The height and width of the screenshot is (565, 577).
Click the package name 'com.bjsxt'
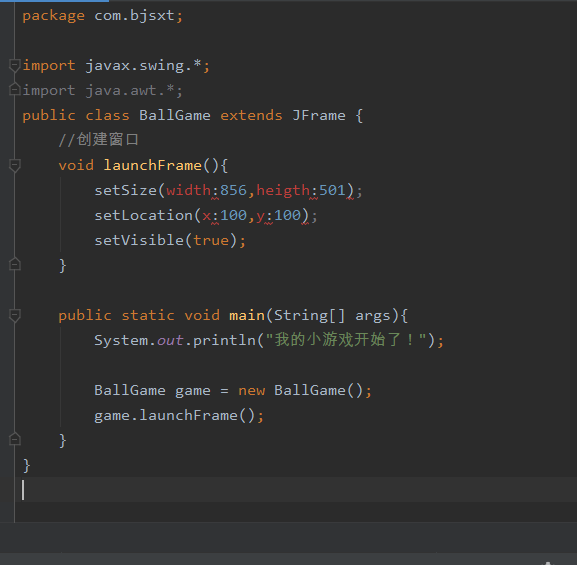[x=134, y=16]
